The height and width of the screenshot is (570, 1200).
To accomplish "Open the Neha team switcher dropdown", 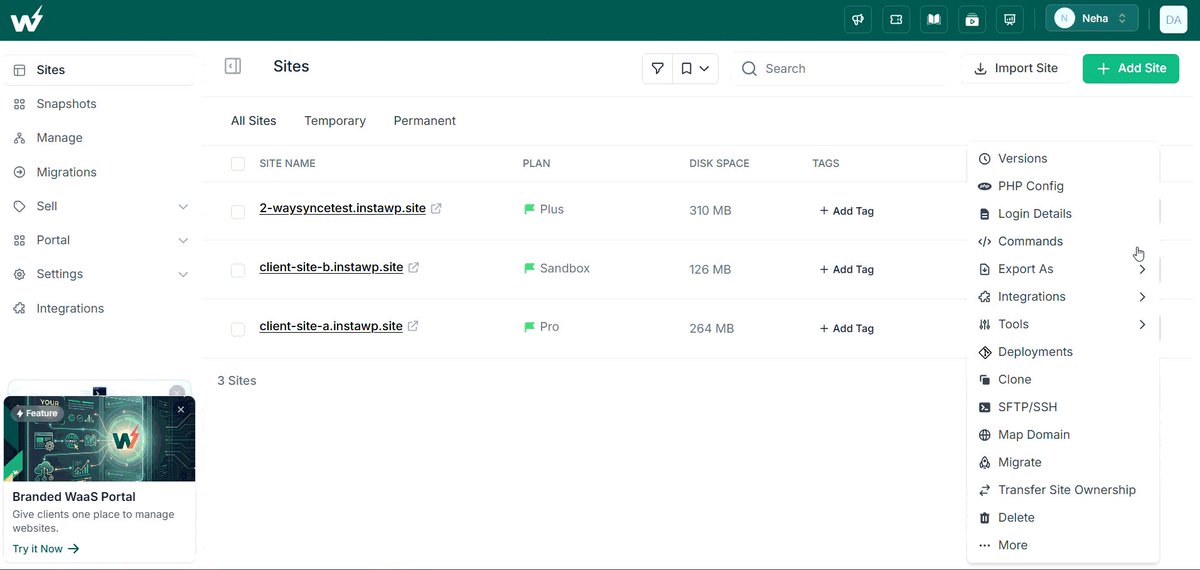I will 1092,18.
